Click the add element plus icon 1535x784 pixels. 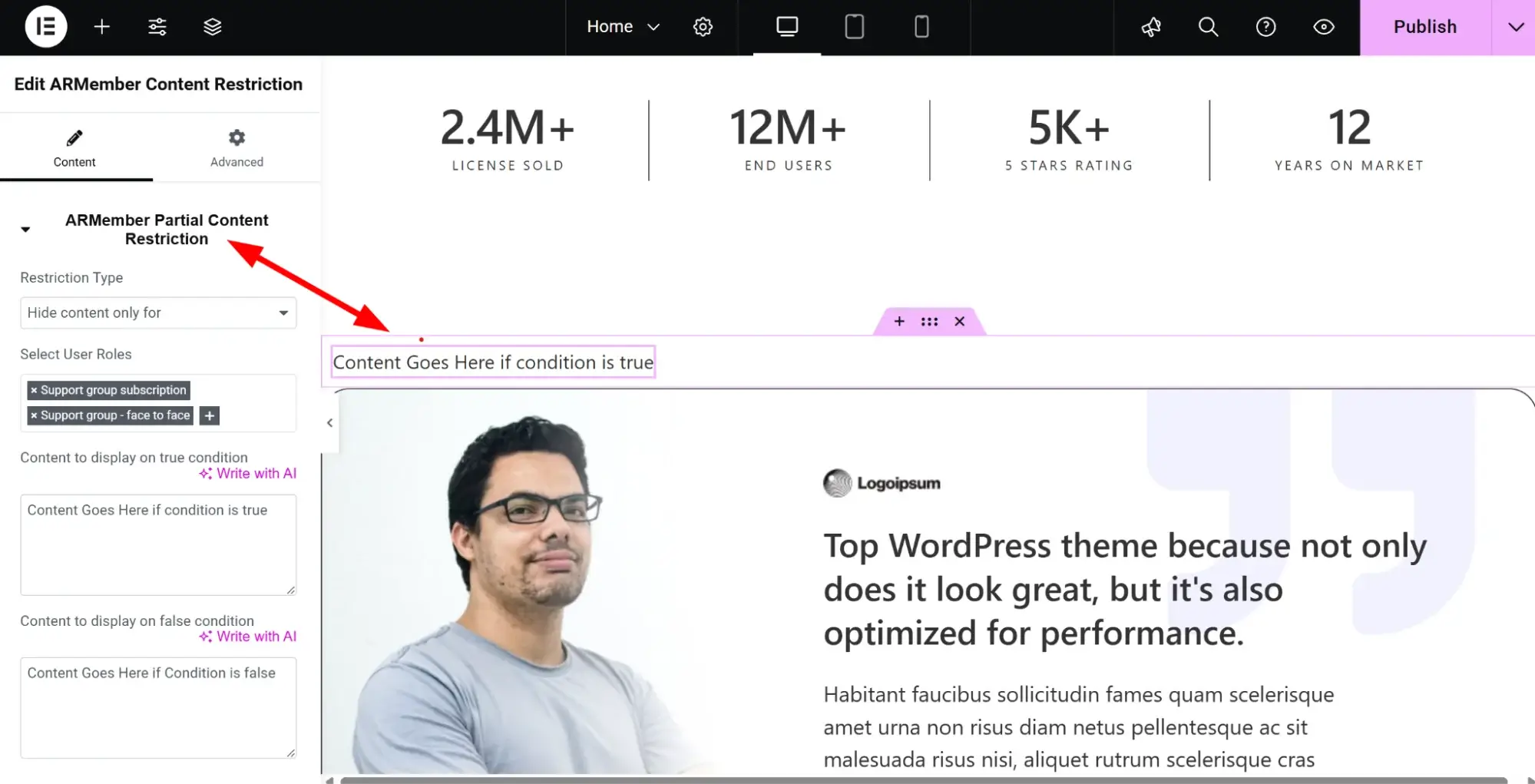pos(101,27)
